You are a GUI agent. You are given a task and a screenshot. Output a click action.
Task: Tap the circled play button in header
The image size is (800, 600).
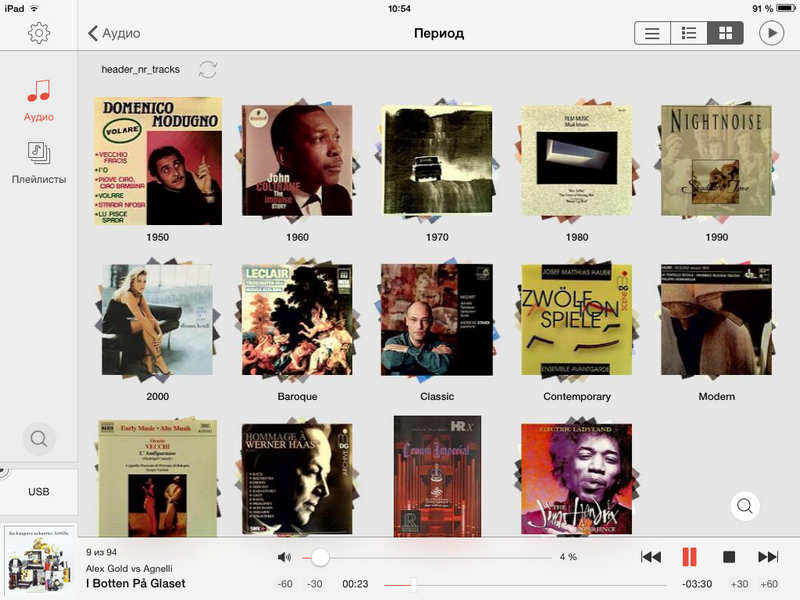point(771,33)
